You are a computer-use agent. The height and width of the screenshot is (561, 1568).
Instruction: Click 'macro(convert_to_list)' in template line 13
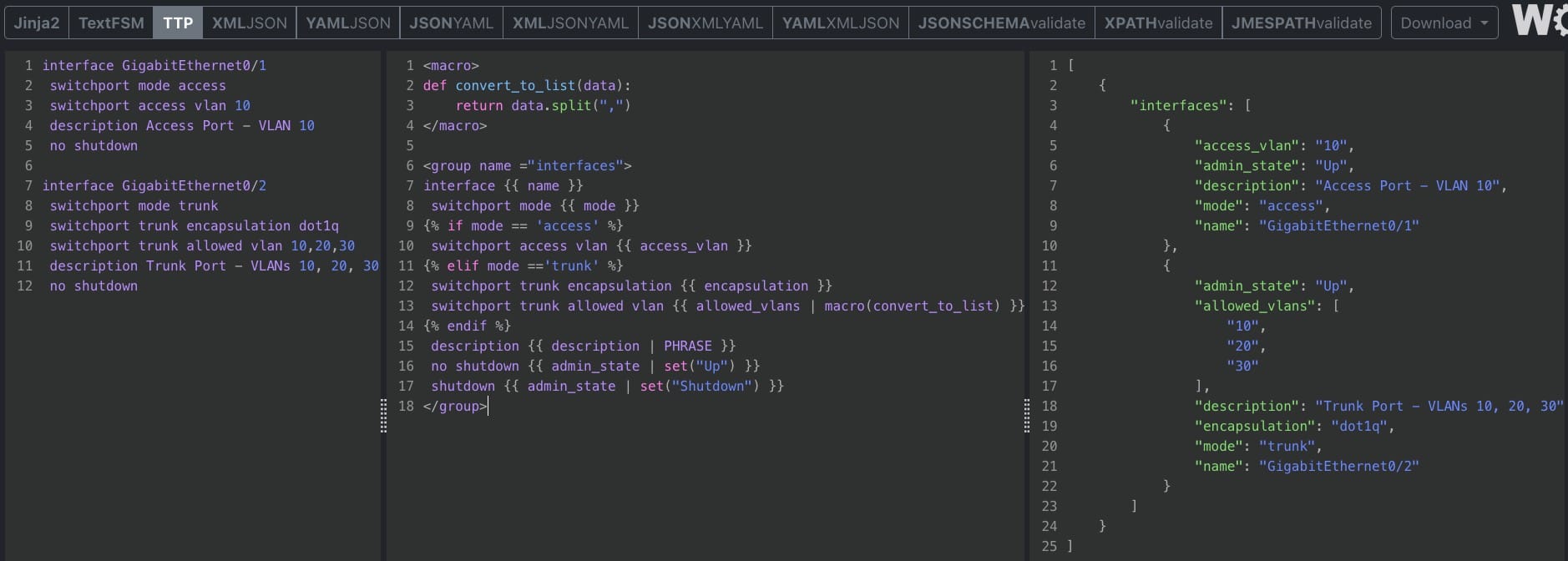[912, 306]
